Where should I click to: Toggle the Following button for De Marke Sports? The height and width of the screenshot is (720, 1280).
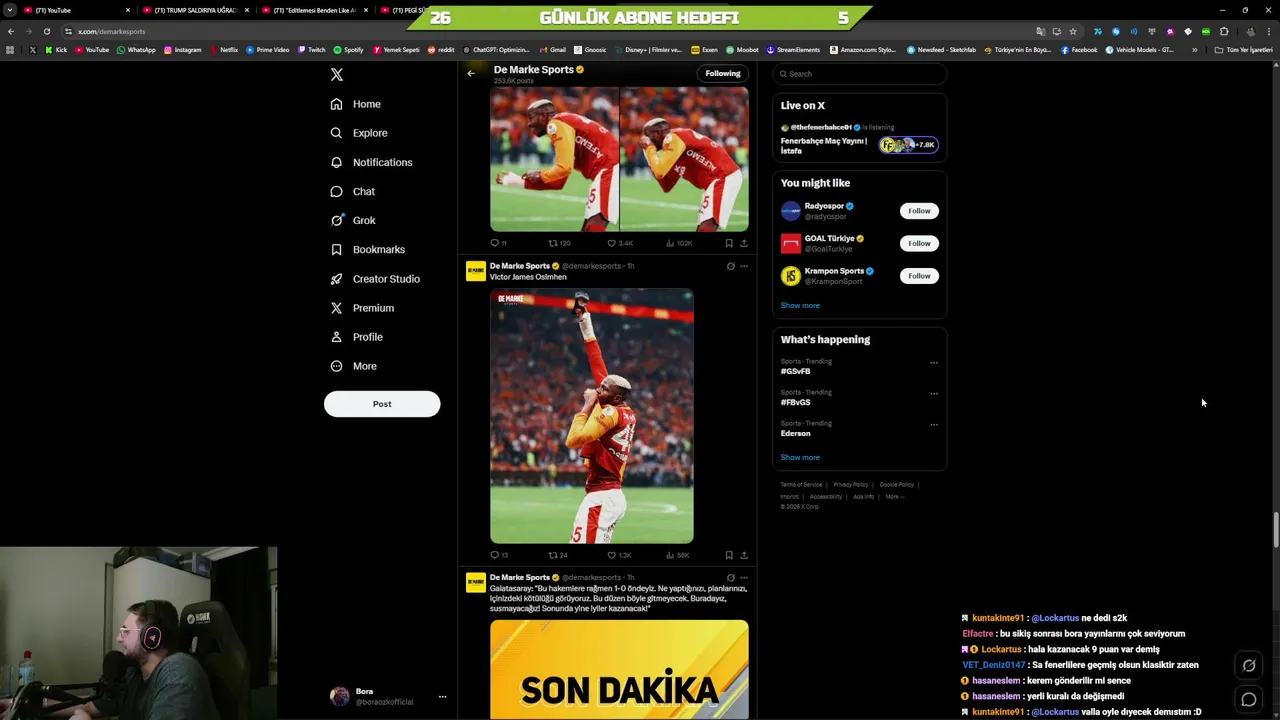723,73
